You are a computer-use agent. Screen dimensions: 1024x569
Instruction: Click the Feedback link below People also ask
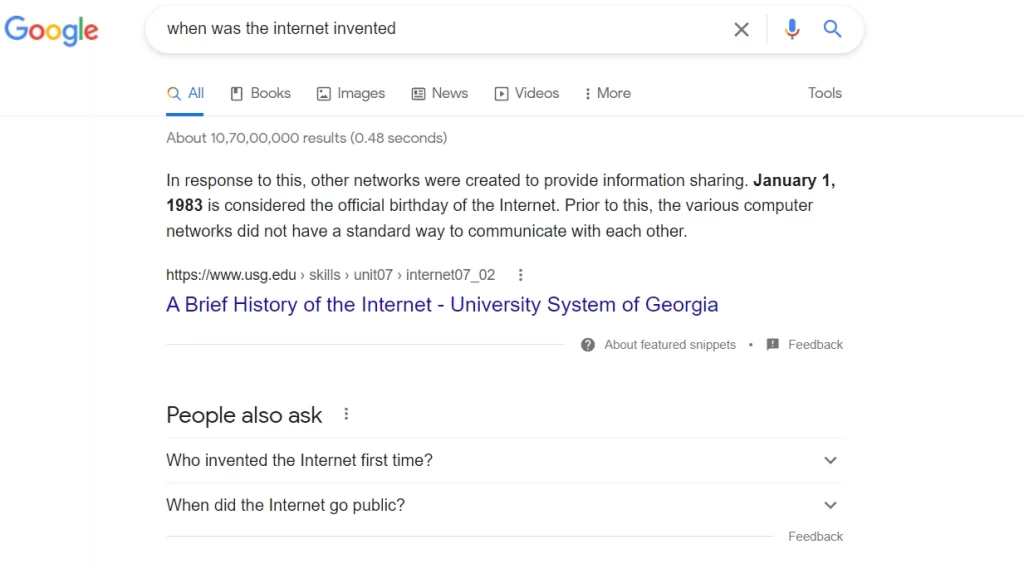(x=815, y=536)
